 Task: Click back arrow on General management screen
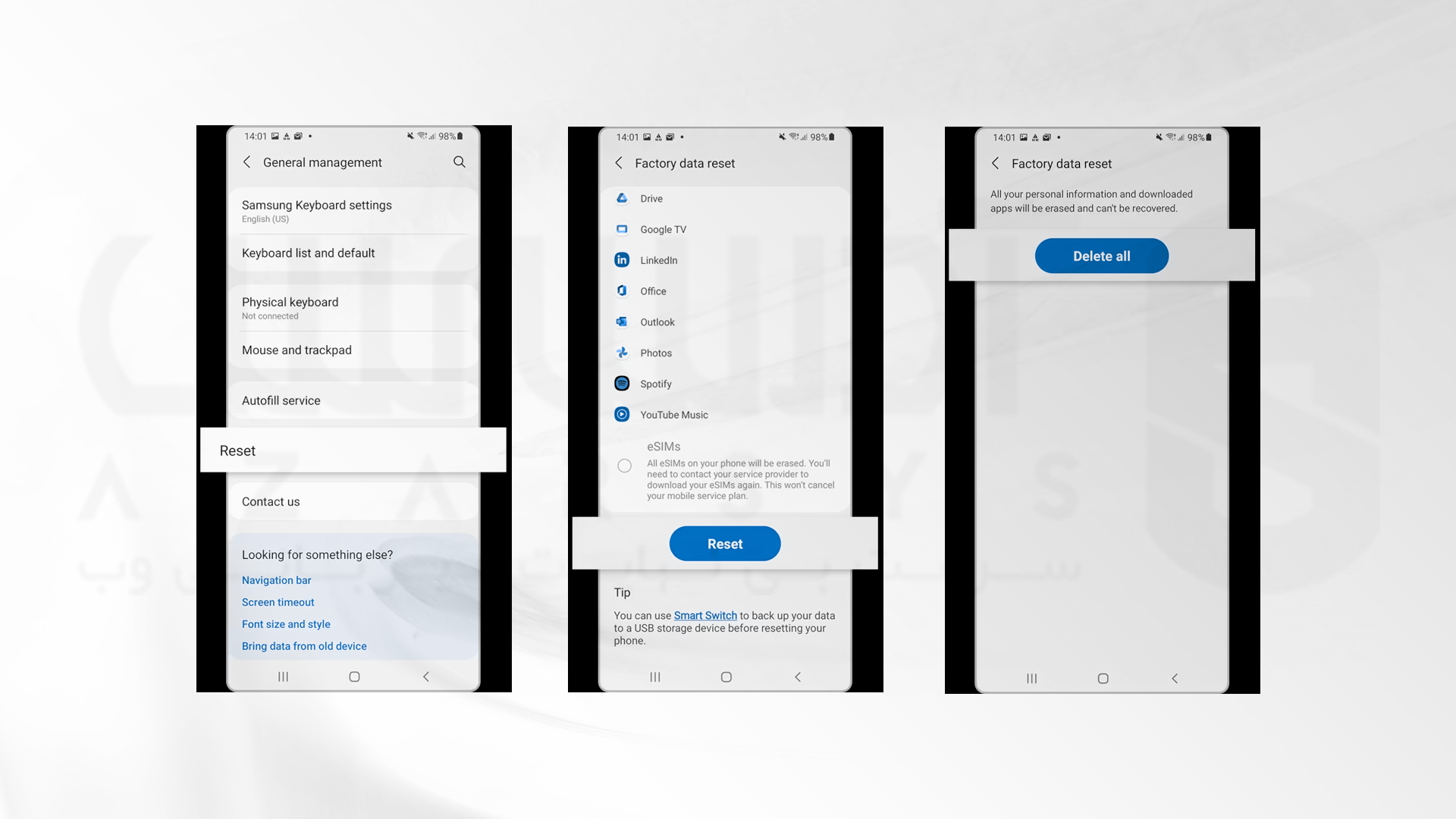point(247,162)
